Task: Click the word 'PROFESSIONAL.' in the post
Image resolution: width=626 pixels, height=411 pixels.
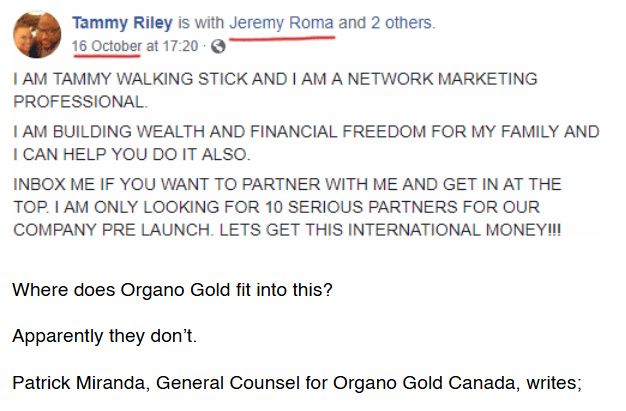Action: pos(81,102)
